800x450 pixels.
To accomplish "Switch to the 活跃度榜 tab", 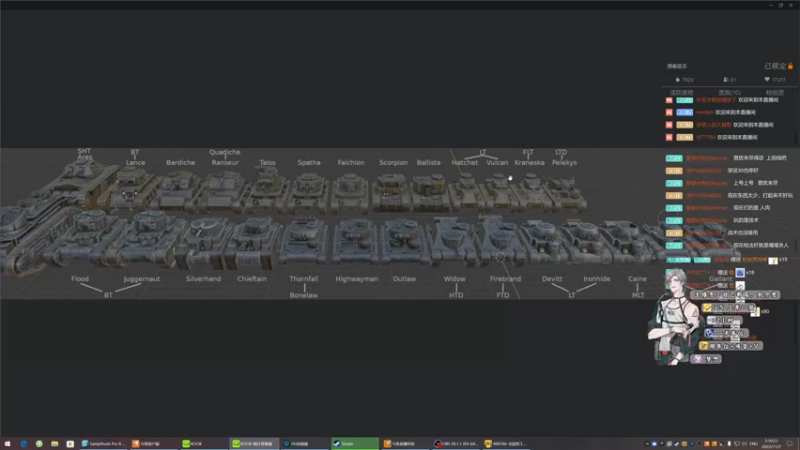I will (x=681, y=93).
